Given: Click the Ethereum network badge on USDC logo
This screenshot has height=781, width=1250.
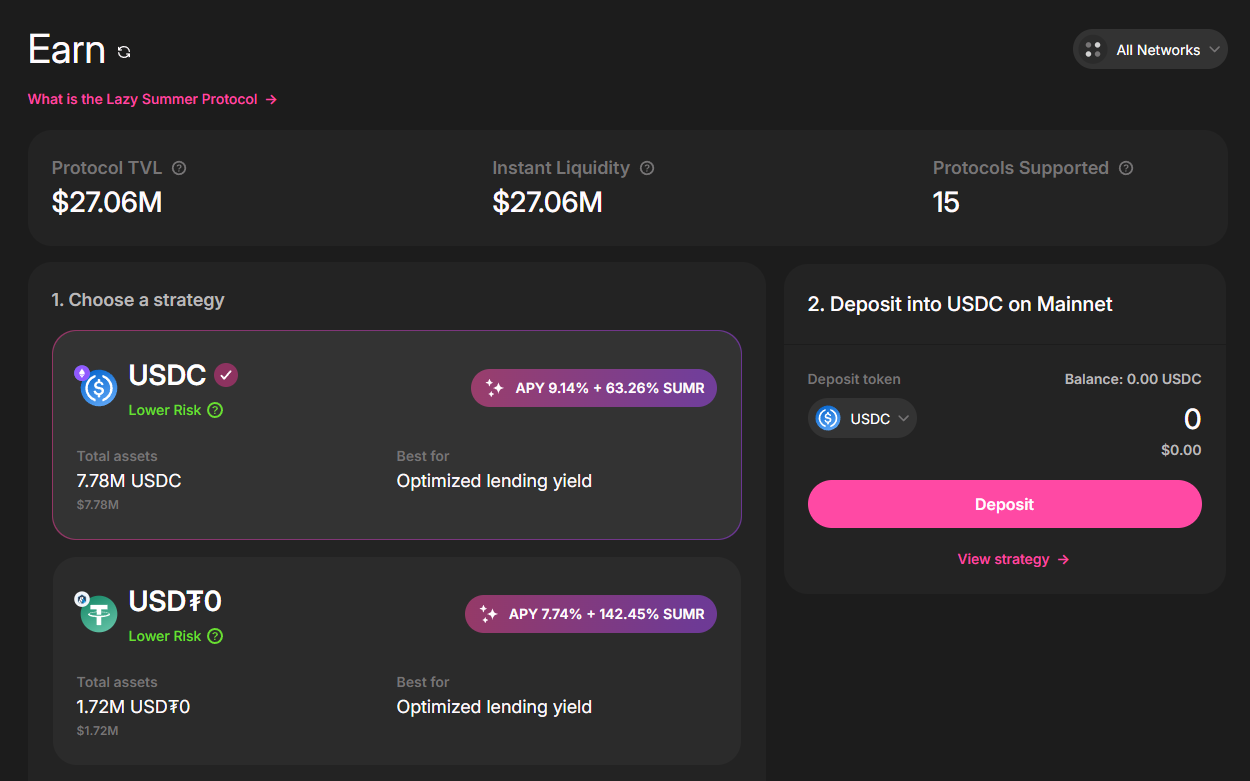Looking at the screenshot, I should coord(82,373).
